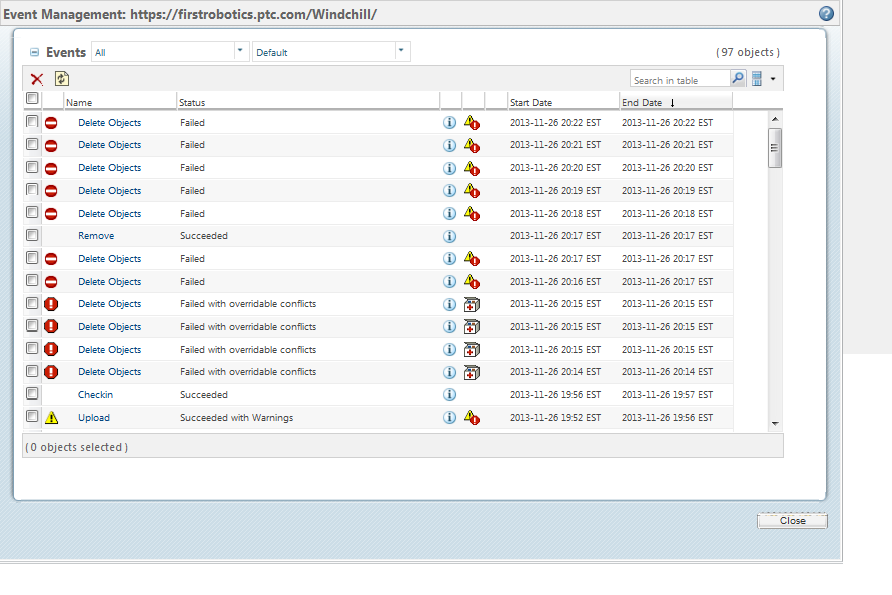Open the All filter dropdown
The height and width of the screenshot is (595, 892).
coord(239,49)
